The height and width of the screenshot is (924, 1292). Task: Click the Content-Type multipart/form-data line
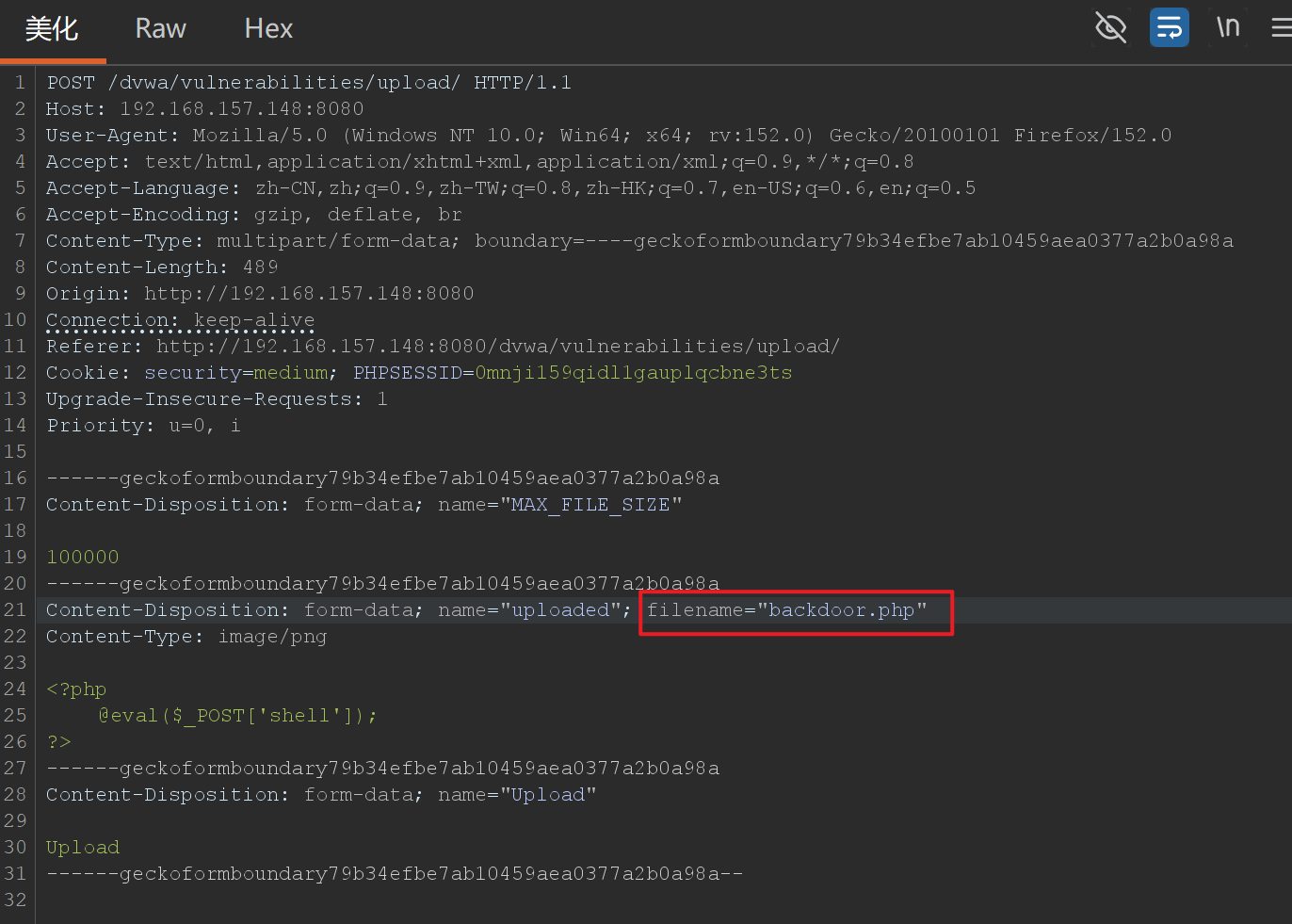click(639, 241)
